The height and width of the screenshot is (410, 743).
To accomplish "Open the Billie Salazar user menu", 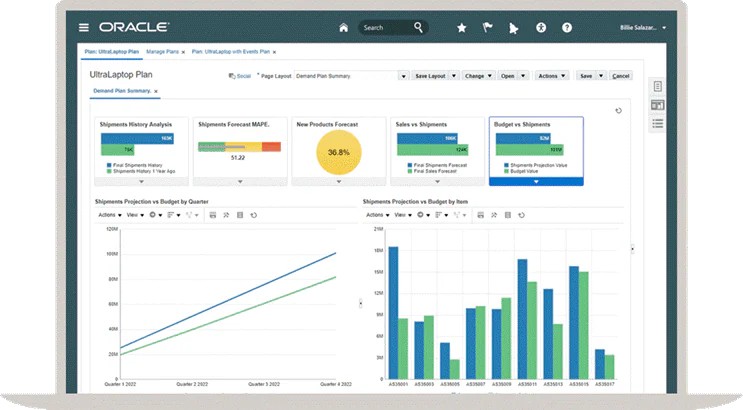I will tap(643, 27).
